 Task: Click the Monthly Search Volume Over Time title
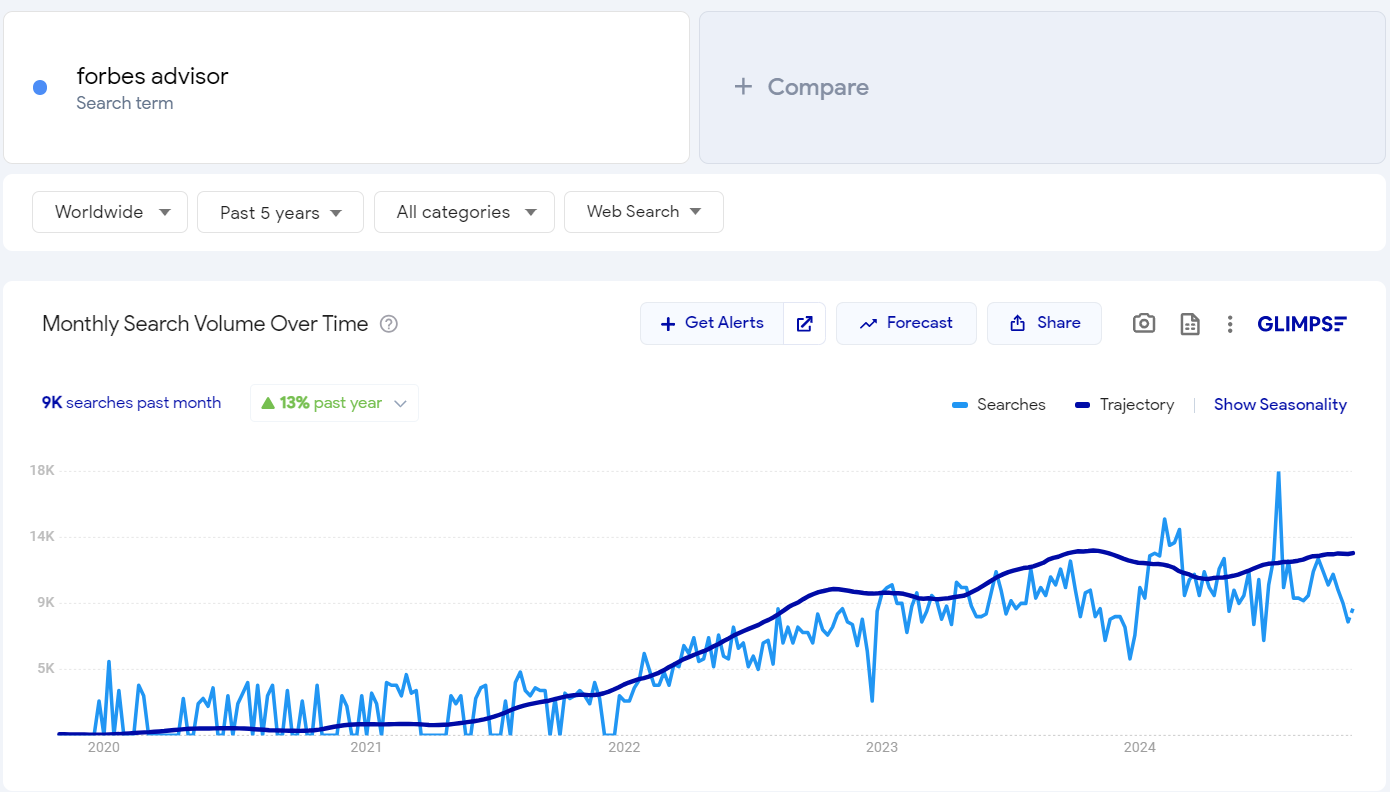(205, 324)
